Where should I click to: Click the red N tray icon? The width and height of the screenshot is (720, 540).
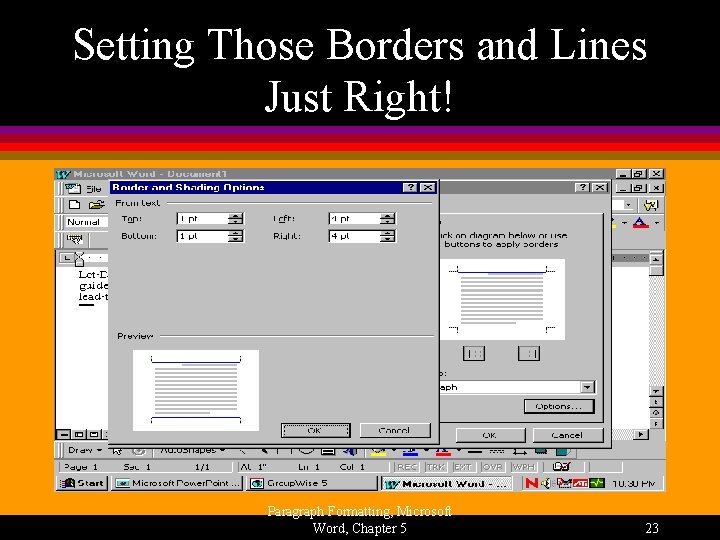[x=531, y=483]
